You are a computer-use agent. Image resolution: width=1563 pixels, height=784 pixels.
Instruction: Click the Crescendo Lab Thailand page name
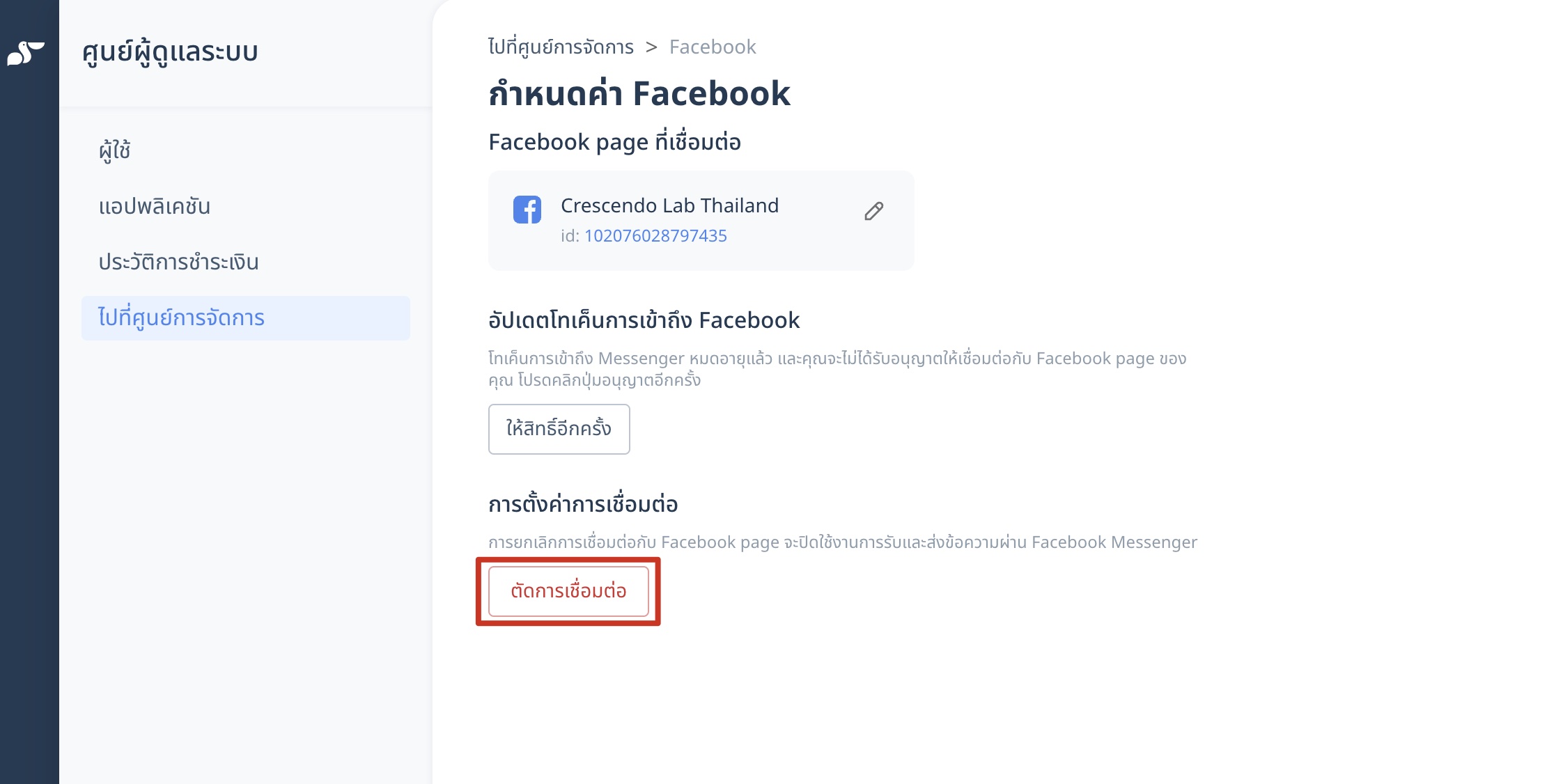tap(669, 205)
